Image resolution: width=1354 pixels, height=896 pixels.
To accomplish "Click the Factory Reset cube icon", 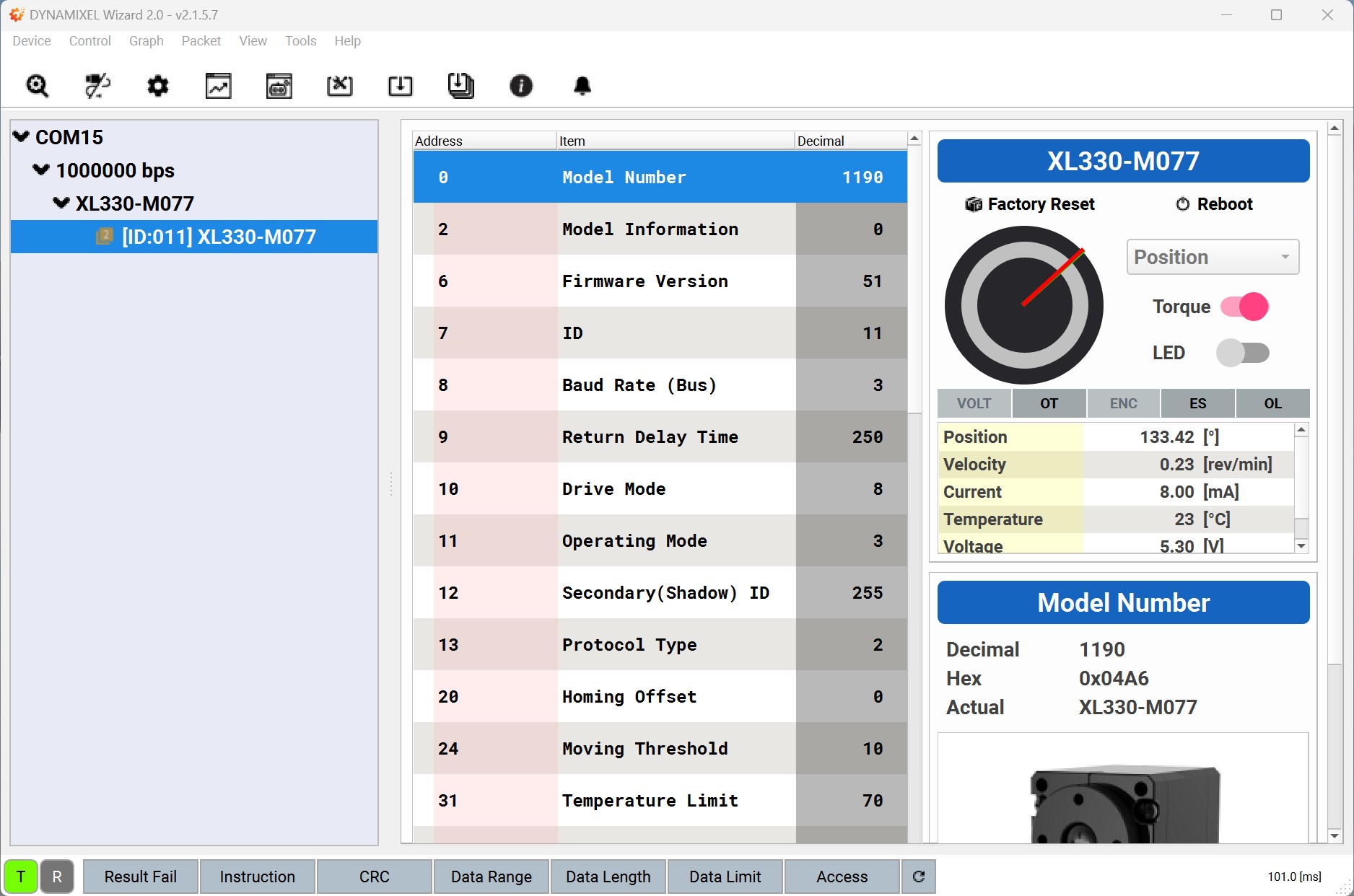I will (974, 205).
